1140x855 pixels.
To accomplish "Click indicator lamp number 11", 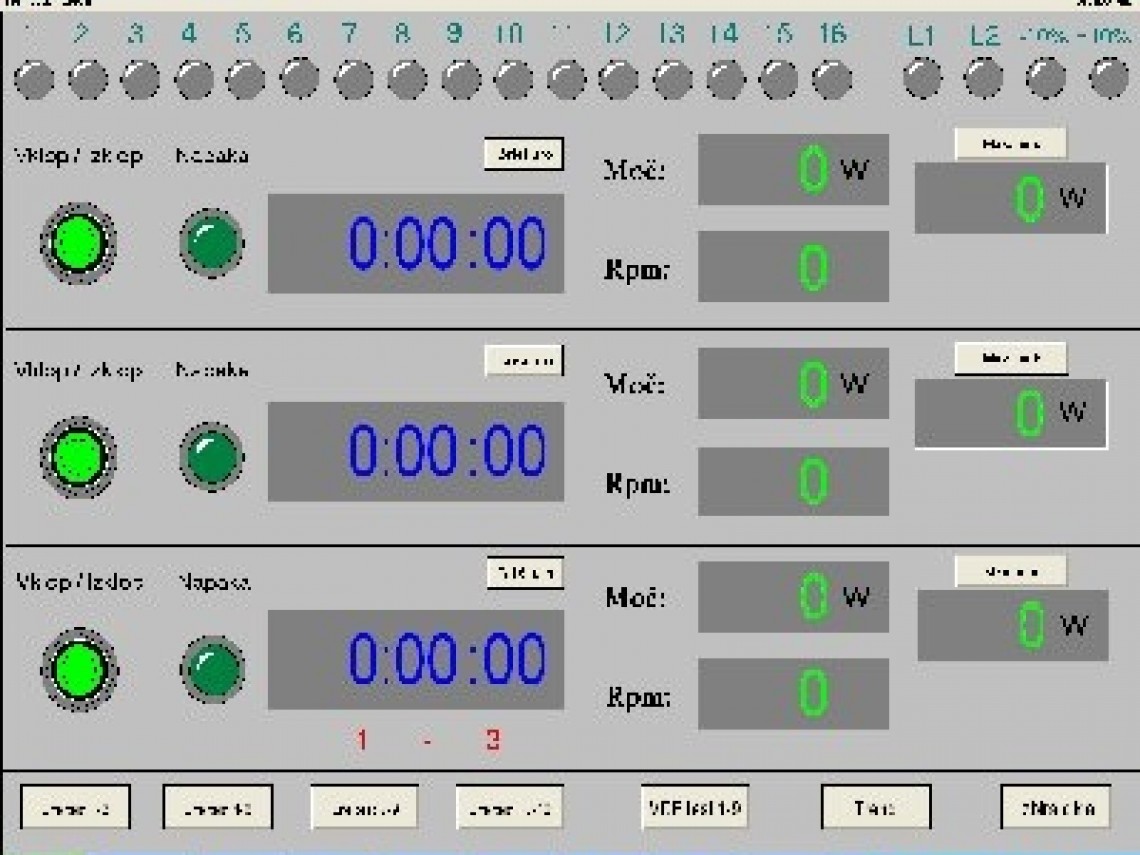I will point(566,79).
